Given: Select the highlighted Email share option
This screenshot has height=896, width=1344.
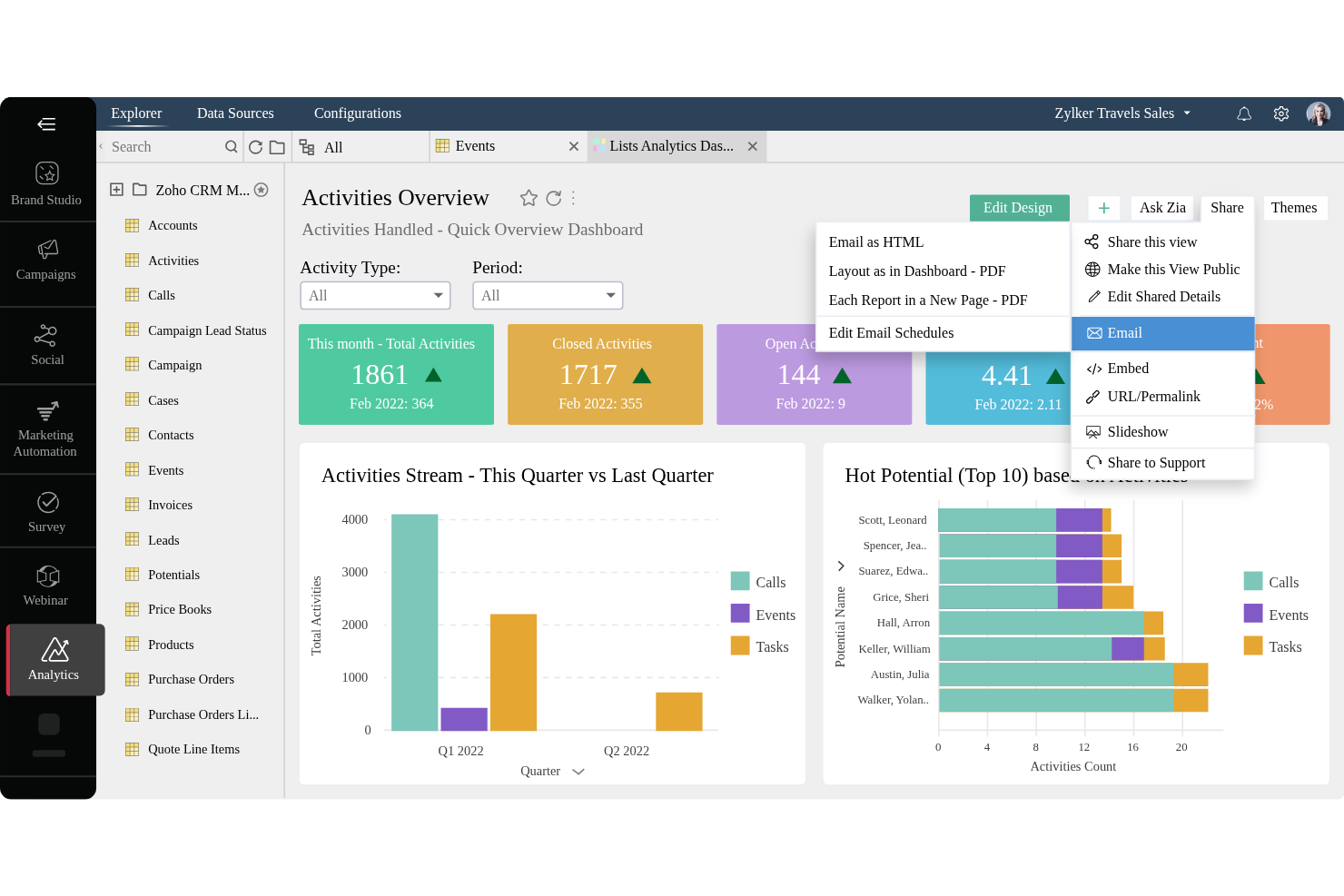Looking at the screenshot, I should (1162, 333).
